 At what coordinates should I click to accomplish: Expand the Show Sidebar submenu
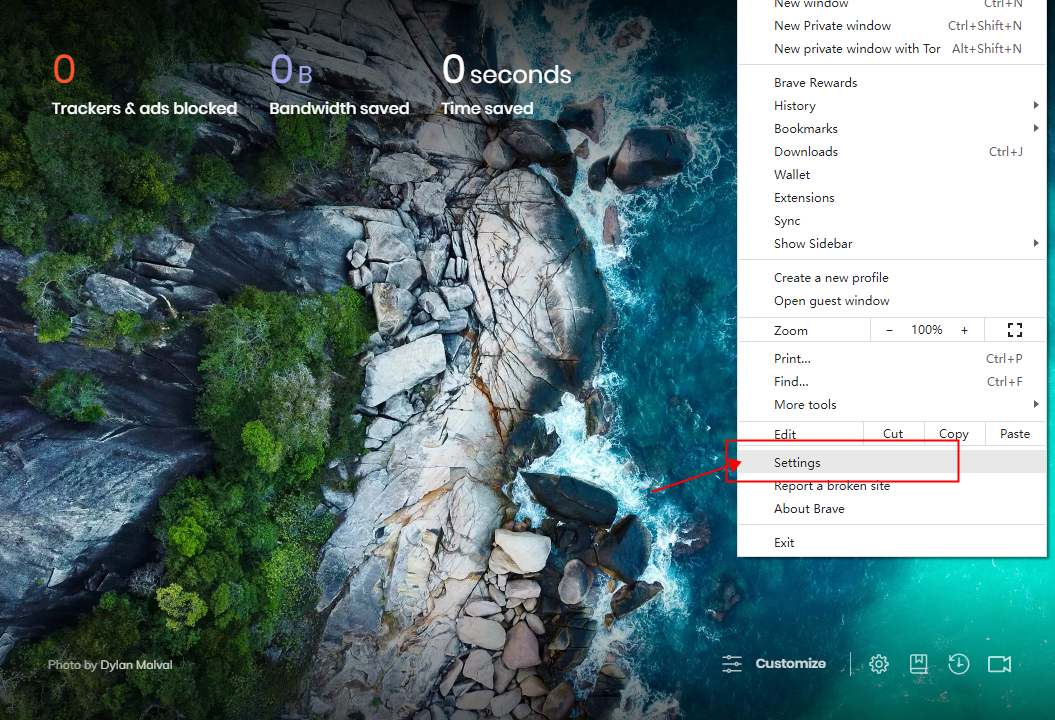click(x=1035, y=244)
